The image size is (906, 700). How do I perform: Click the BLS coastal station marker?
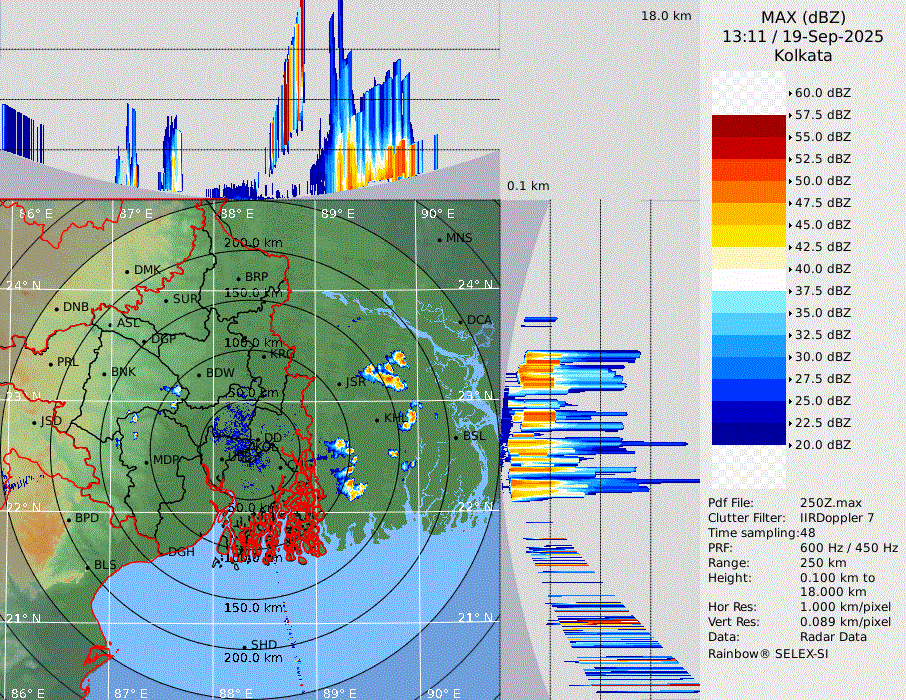(x=88, y=566)
